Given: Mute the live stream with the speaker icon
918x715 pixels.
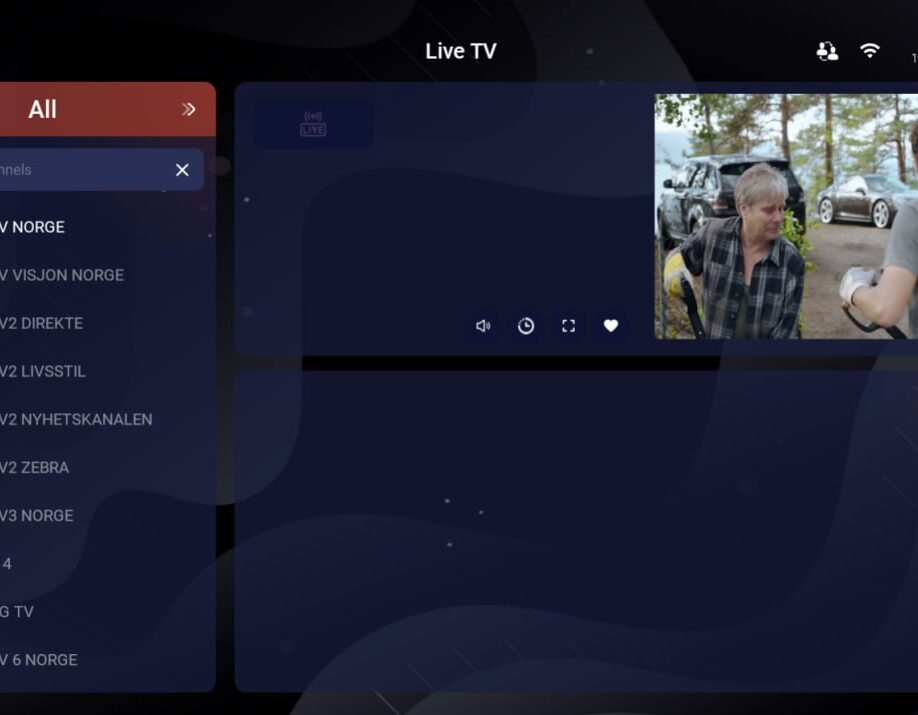Looking at the screenshot, I should 483,326.
